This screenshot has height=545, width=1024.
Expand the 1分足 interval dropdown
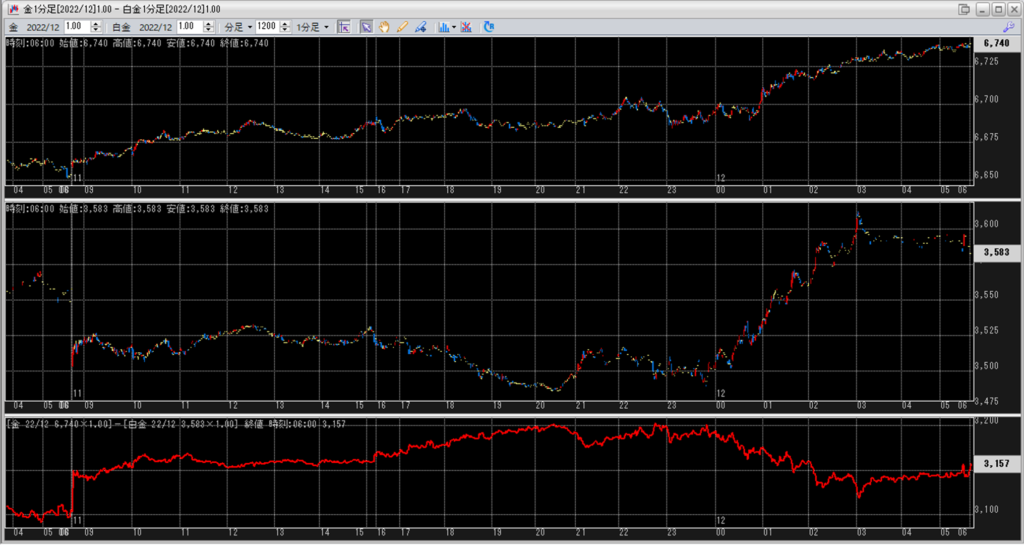coord(313,26)
